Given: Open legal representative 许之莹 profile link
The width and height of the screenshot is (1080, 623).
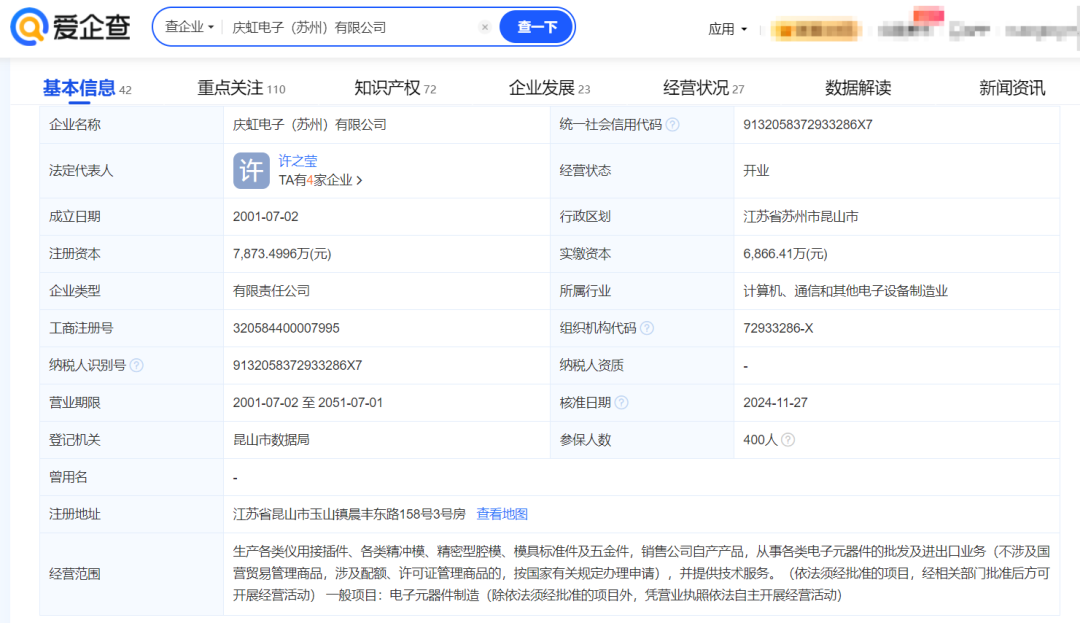Looking at the screenshot, I should coord(298,161).
